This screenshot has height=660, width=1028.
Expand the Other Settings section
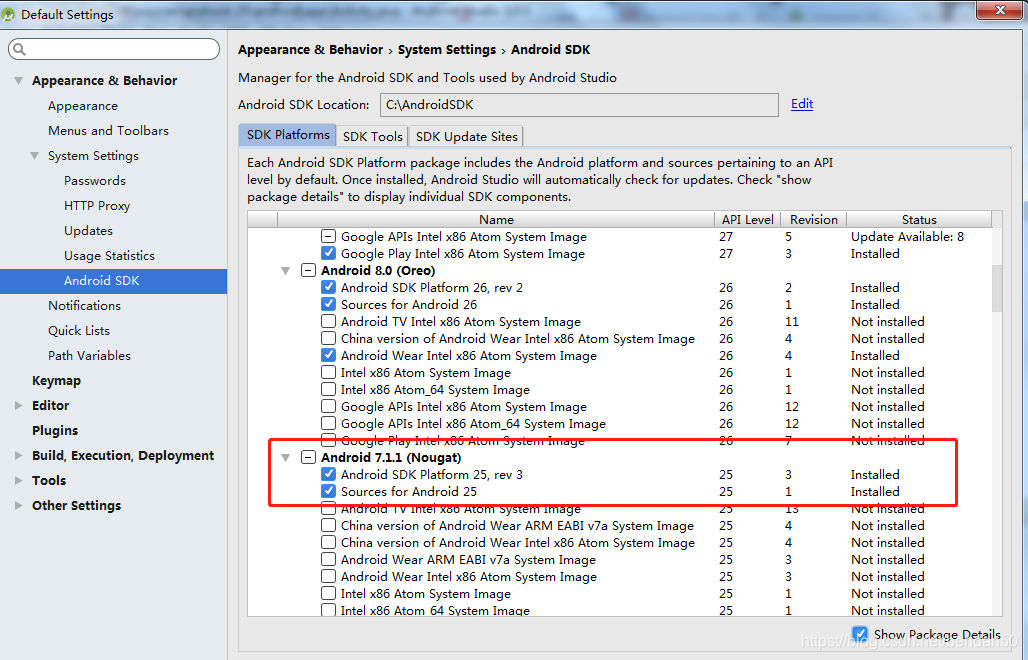(18, 505)
